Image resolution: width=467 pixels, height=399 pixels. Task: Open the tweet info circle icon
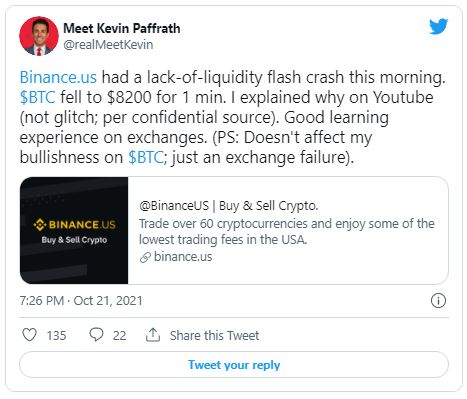pyautogui.click(x=438, y=301)
